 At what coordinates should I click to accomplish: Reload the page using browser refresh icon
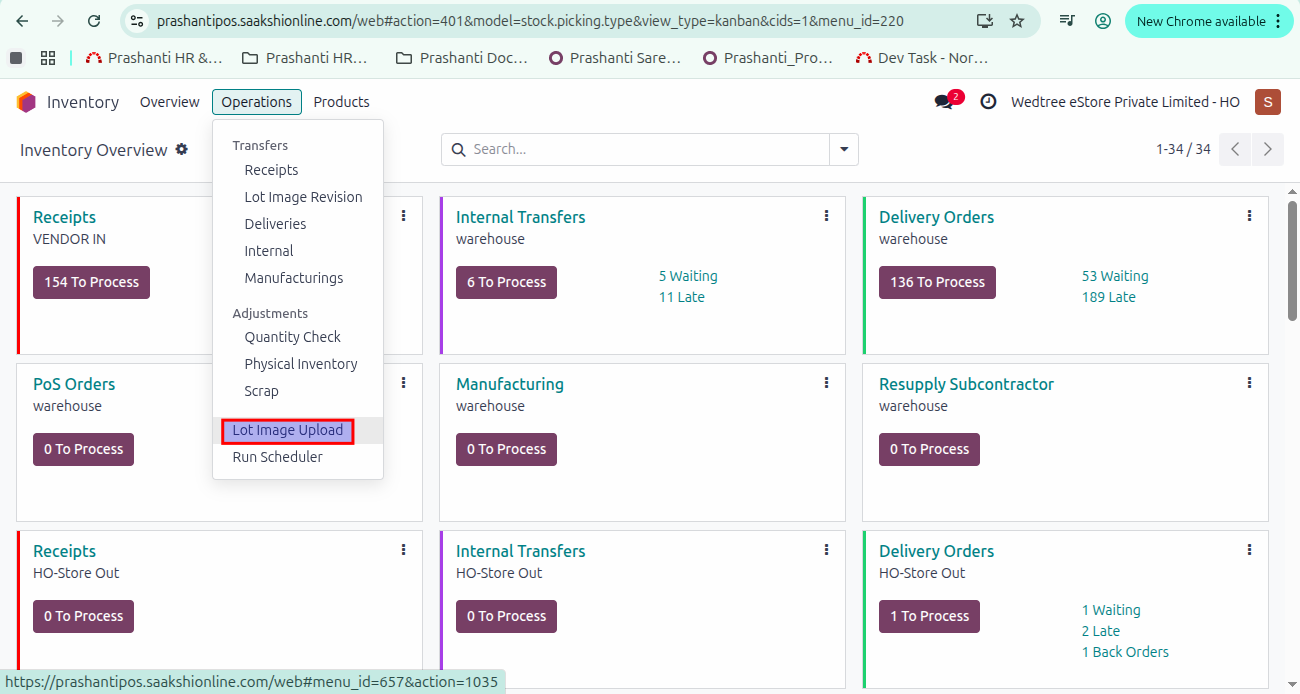pyautogui.click(x=94, y=21)
